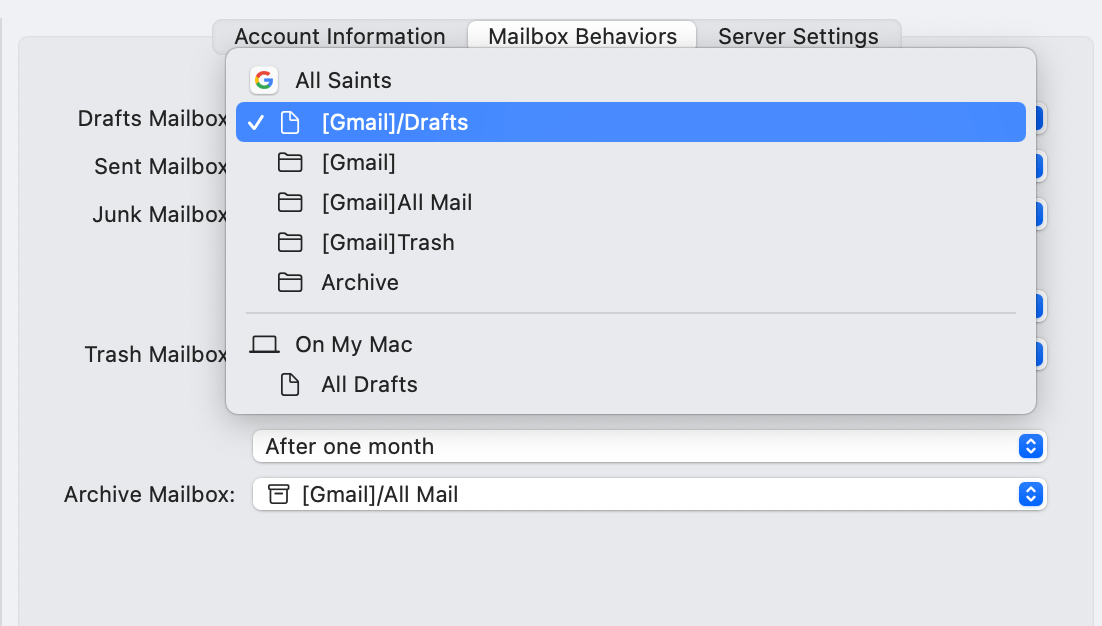Switch to the Account Information tab

coord(339,36)
